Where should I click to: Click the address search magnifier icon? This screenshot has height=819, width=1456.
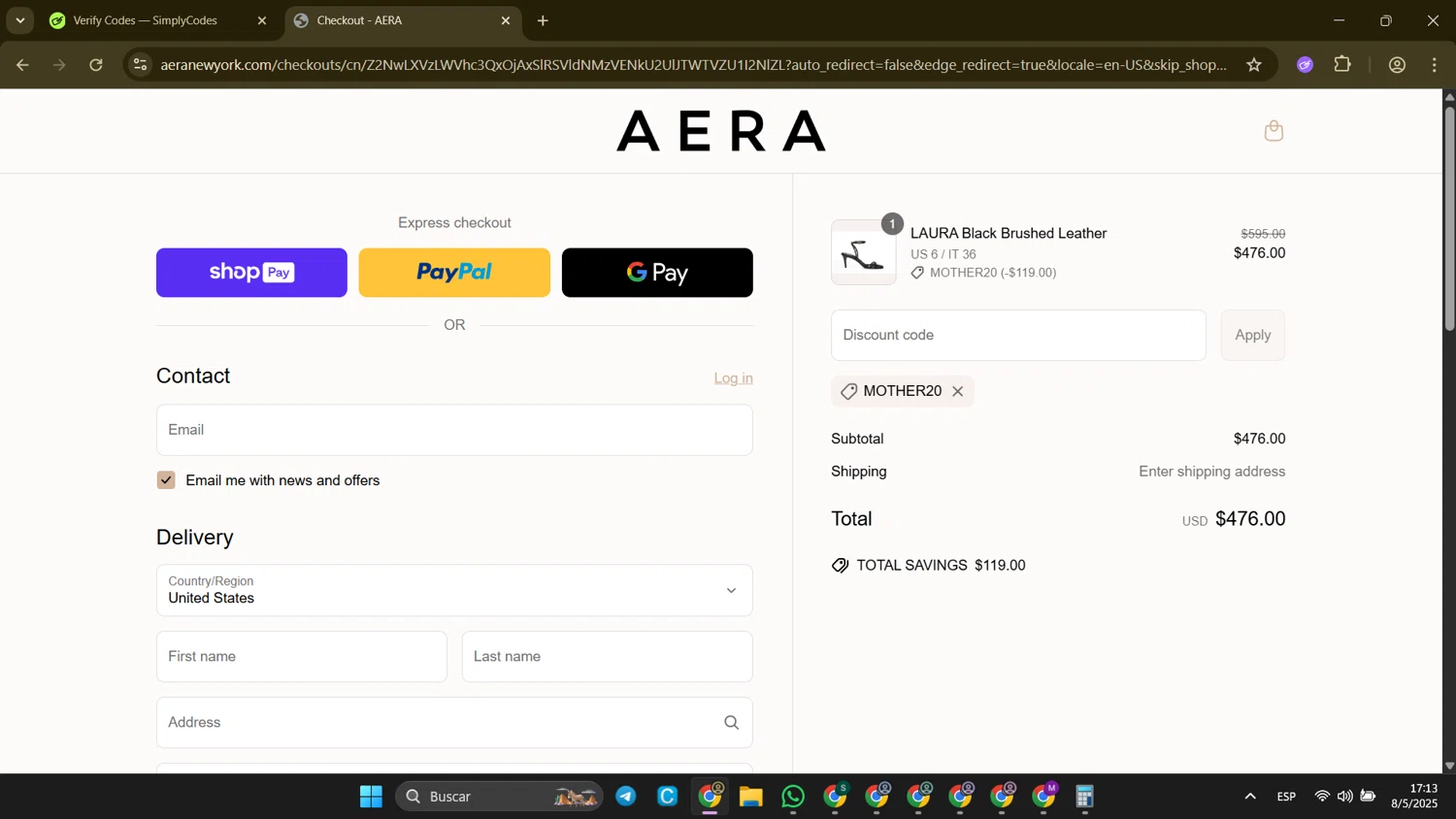[731, 722]
